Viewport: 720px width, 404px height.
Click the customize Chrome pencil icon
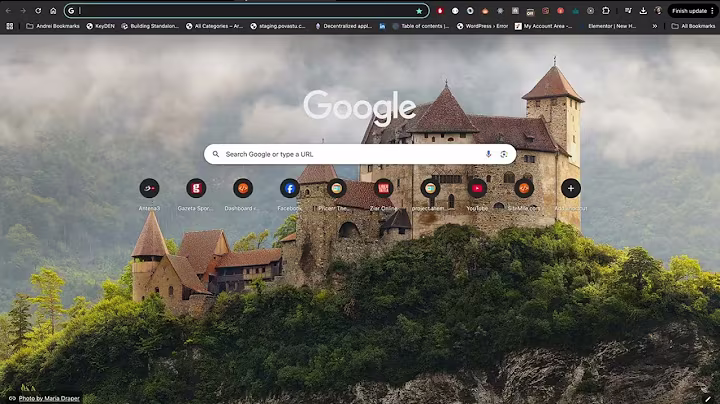click(709, 398)
